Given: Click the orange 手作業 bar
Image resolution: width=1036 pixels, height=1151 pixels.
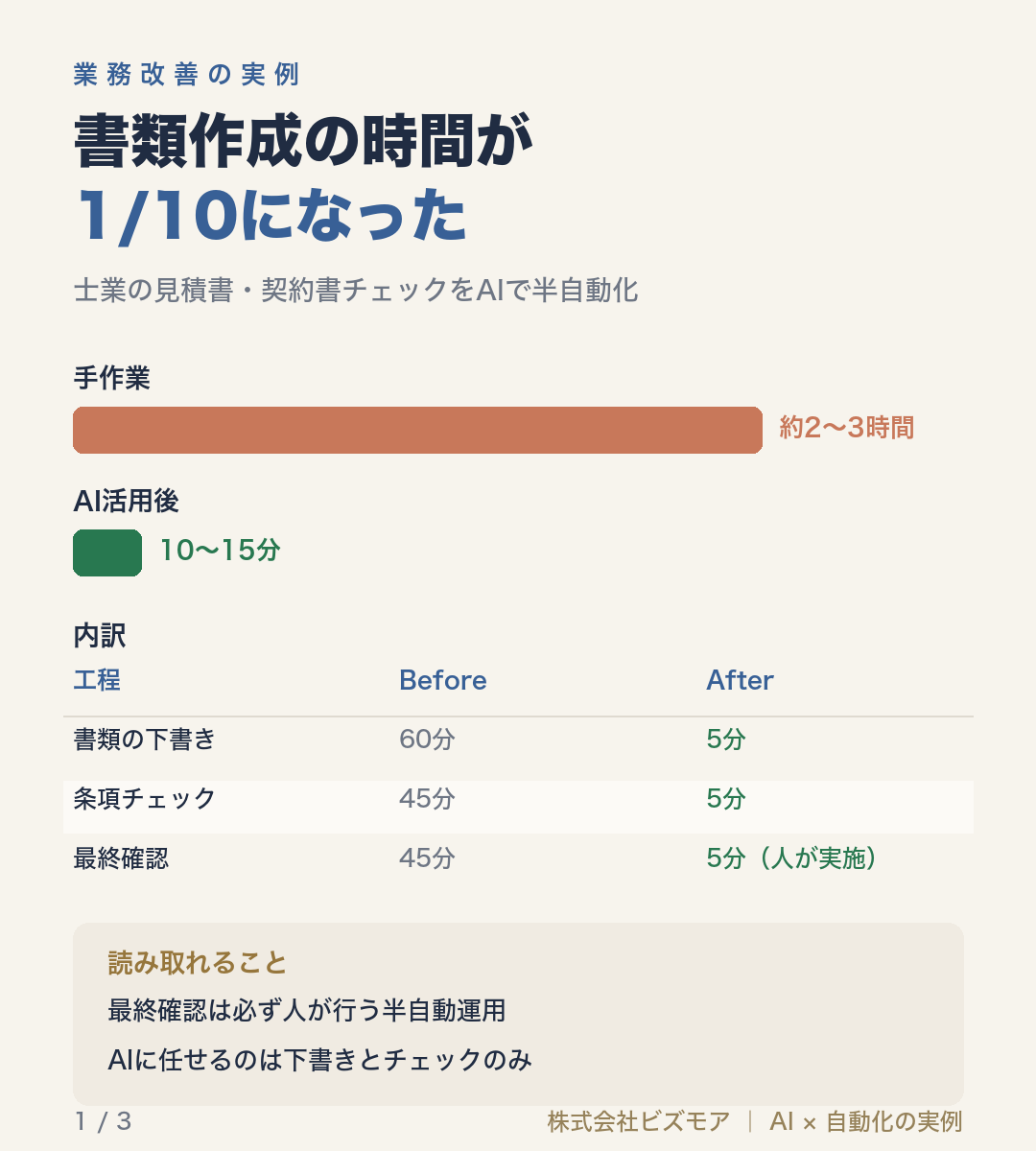Looking at the screenshot, I should point(417,430).
